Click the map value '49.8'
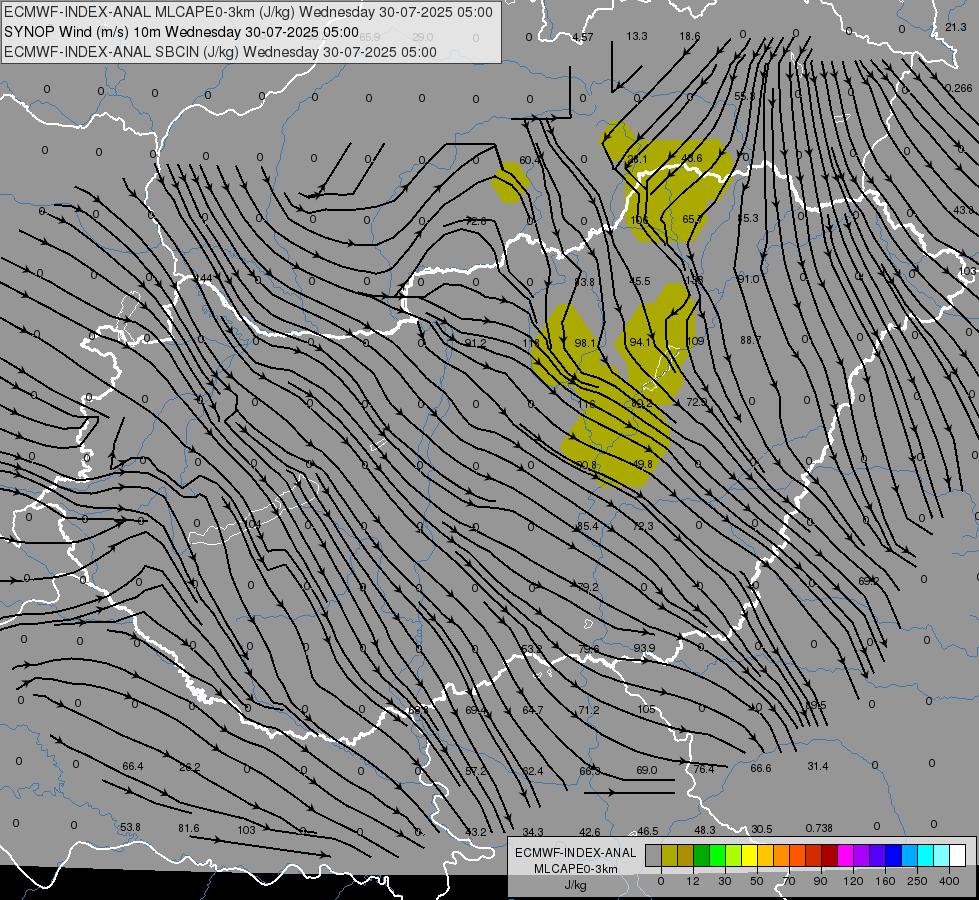The width and height of the screenshot is (979, 900). pyautogui.click(x=642, y=463)
